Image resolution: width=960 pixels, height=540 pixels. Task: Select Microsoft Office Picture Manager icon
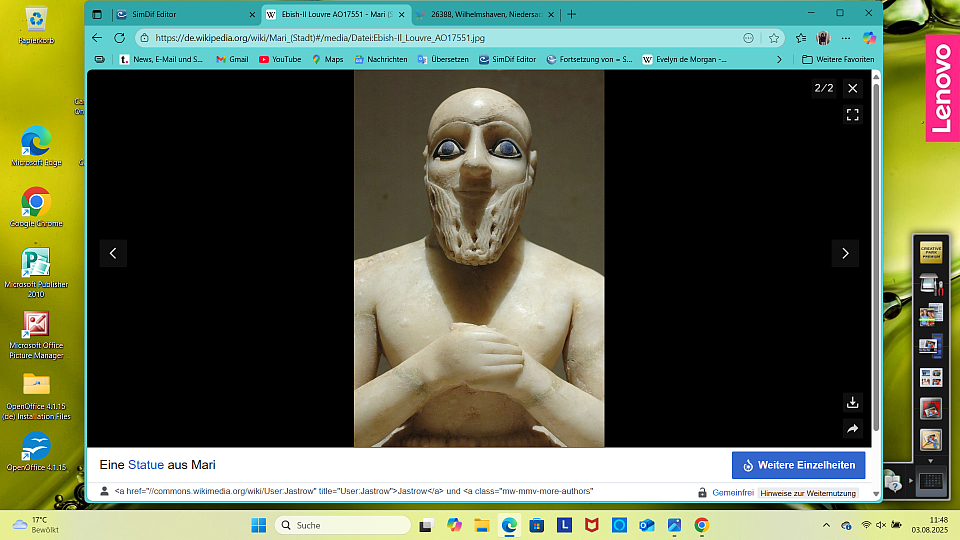[36, 335]
